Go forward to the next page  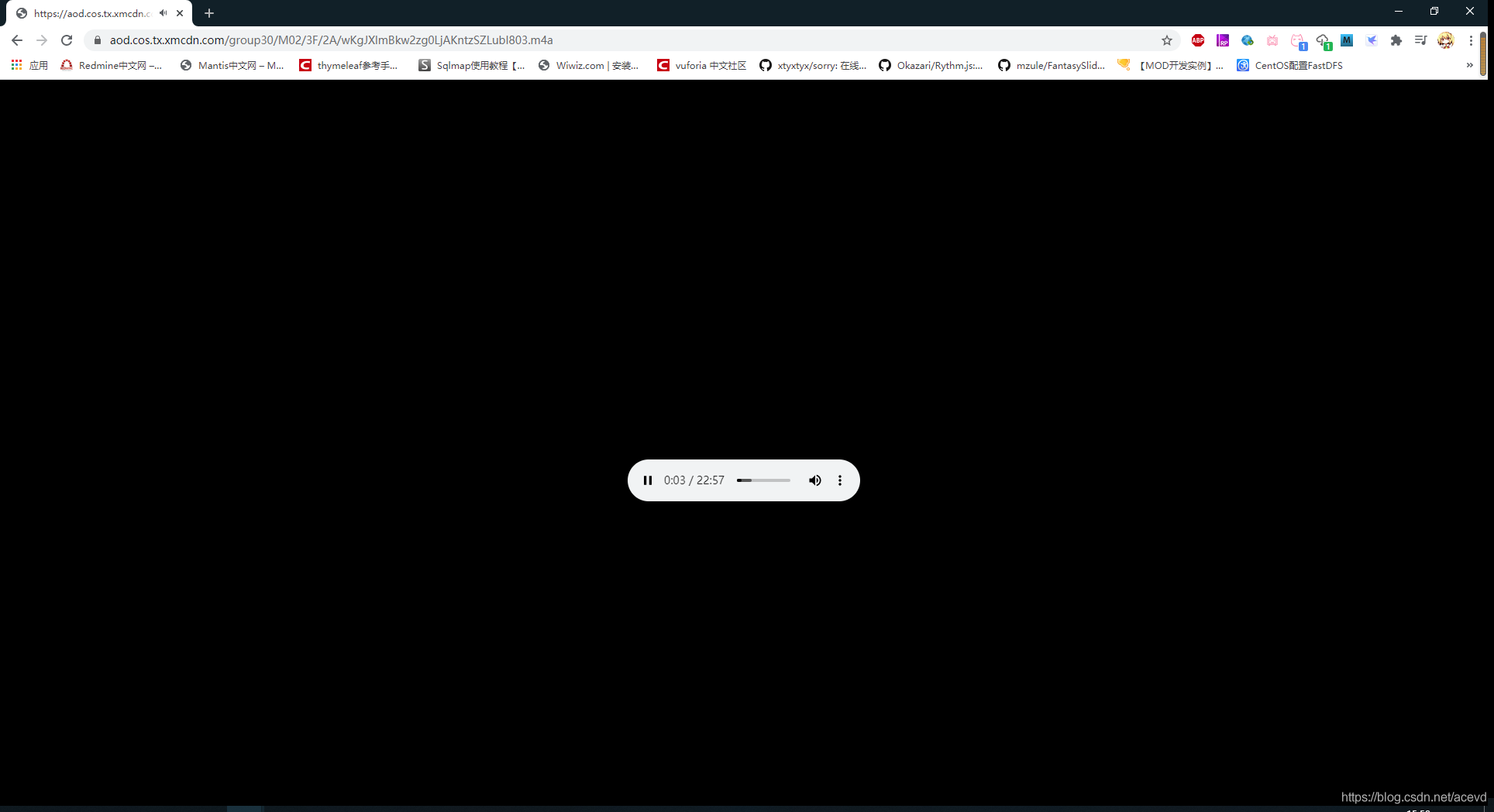(x=42, y=40)
